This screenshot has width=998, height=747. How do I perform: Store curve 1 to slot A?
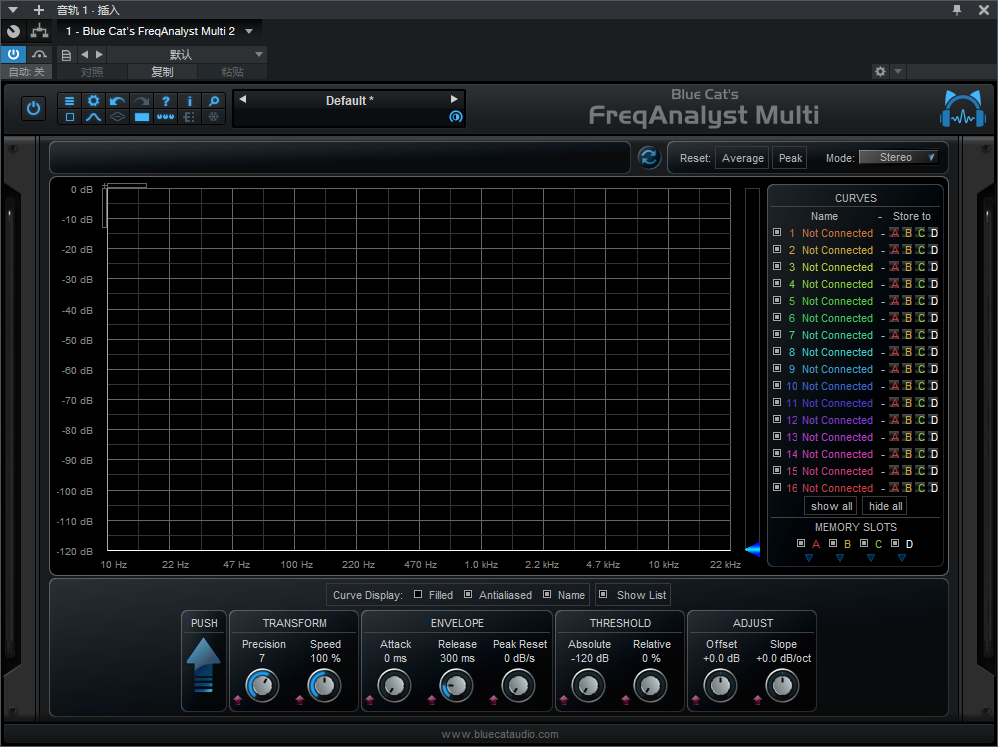(894, 233)
